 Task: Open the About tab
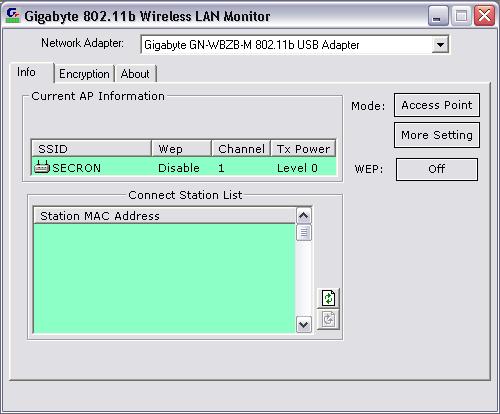click(x=135, y=74)
